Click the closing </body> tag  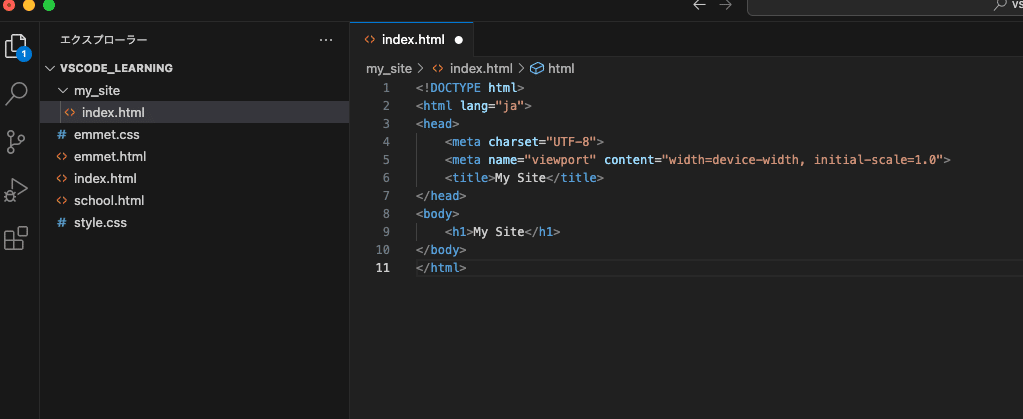[441, 249]
